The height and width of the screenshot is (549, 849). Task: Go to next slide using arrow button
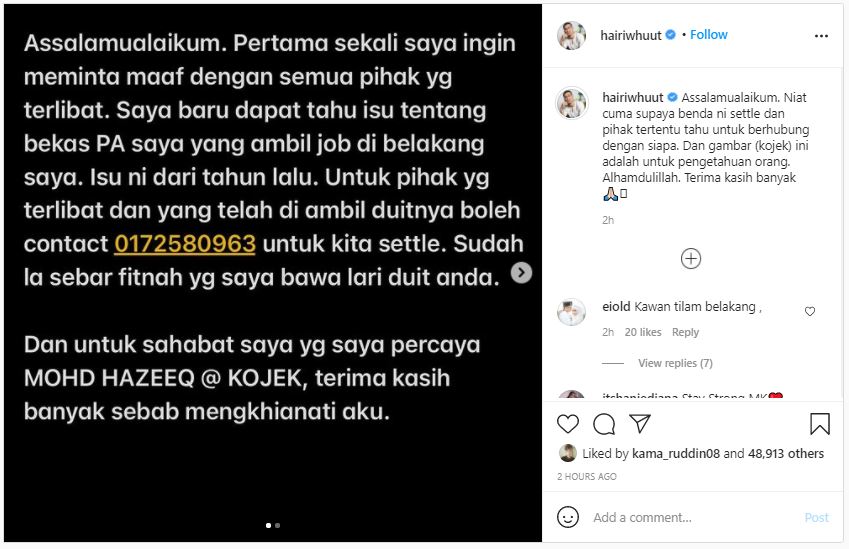tap(521, 273)
